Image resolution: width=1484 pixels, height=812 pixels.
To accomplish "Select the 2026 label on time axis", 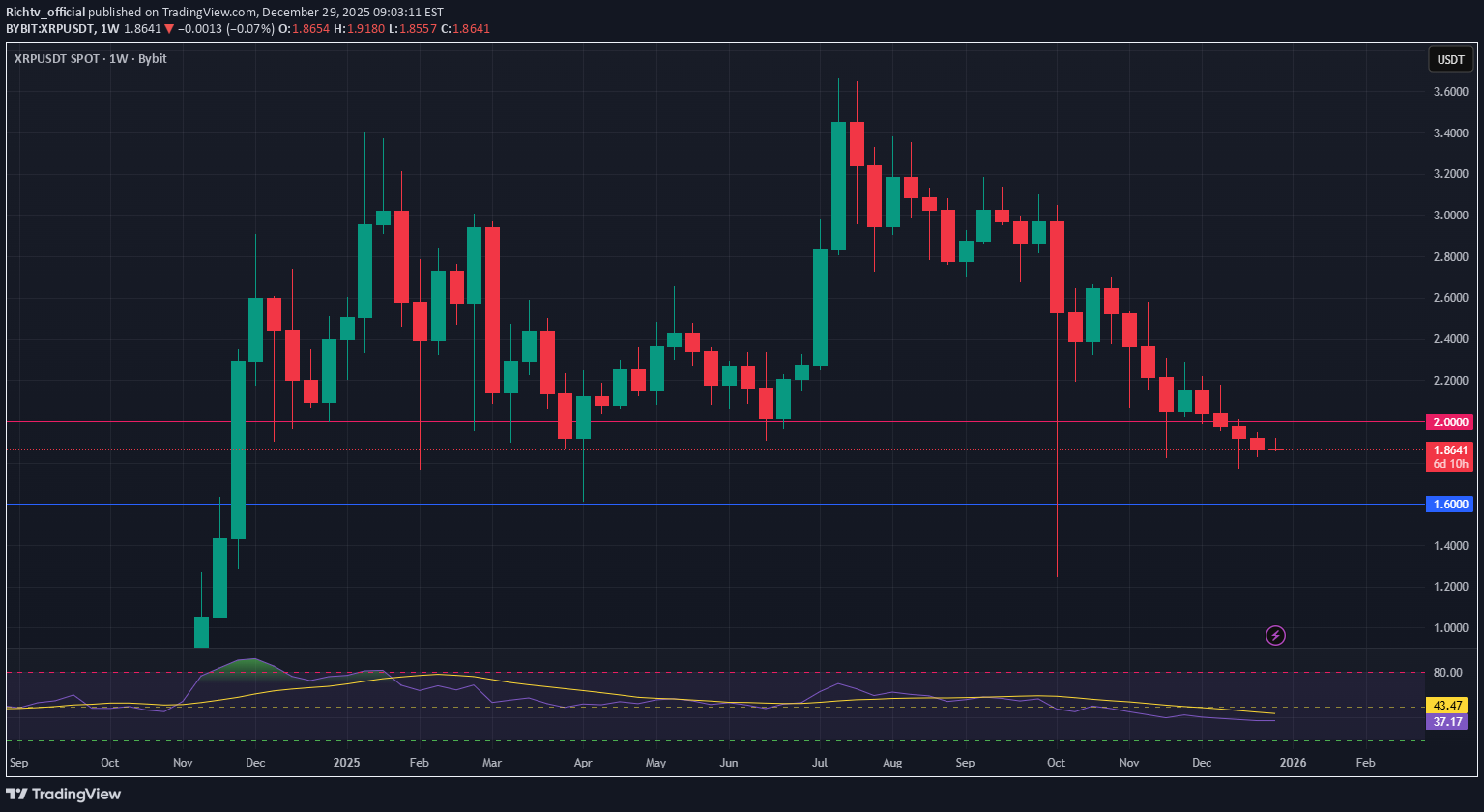I will [1293, 763].
